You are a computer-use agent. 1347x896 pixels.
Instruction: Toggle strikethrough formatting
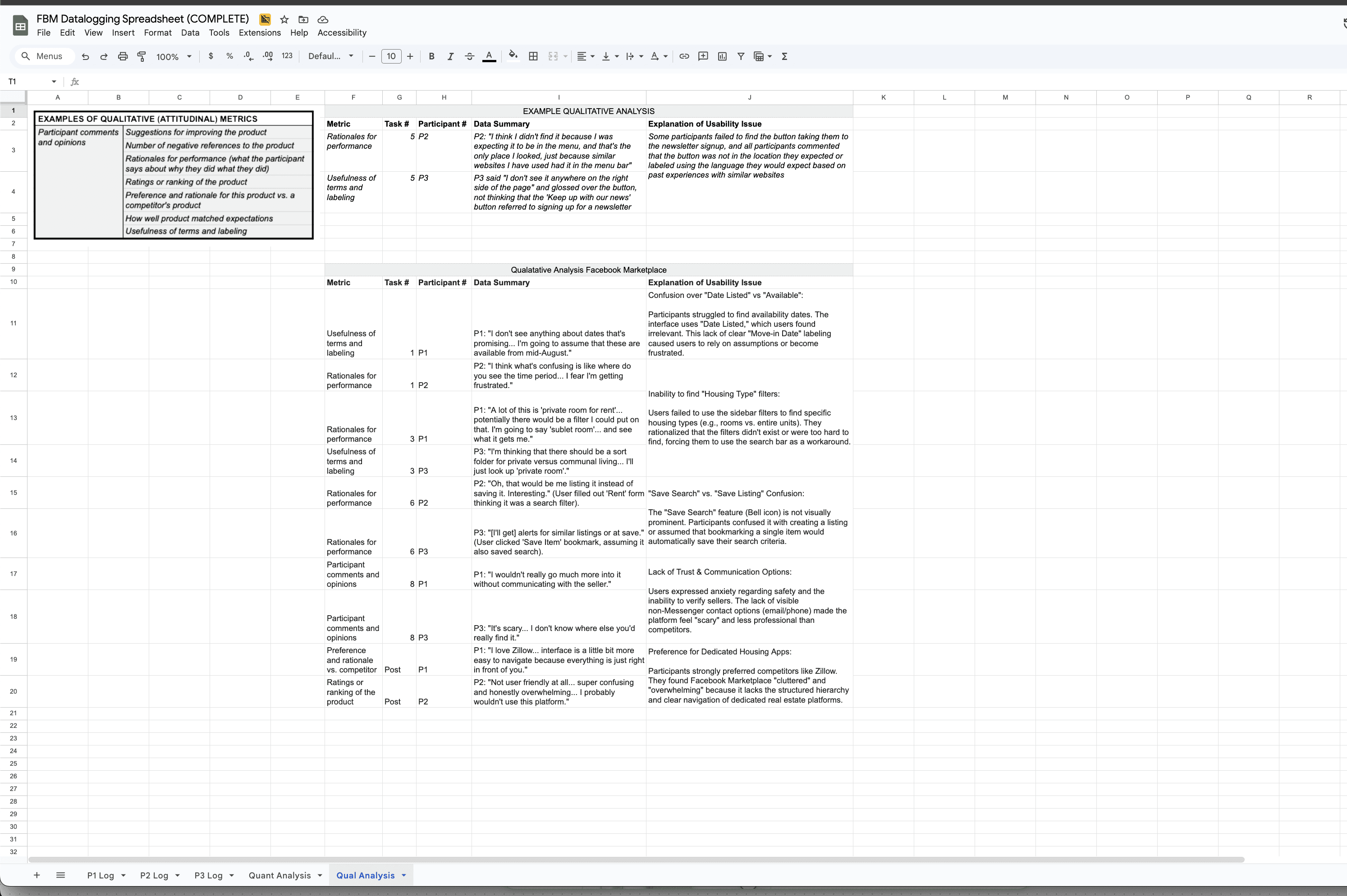[469, 57]
